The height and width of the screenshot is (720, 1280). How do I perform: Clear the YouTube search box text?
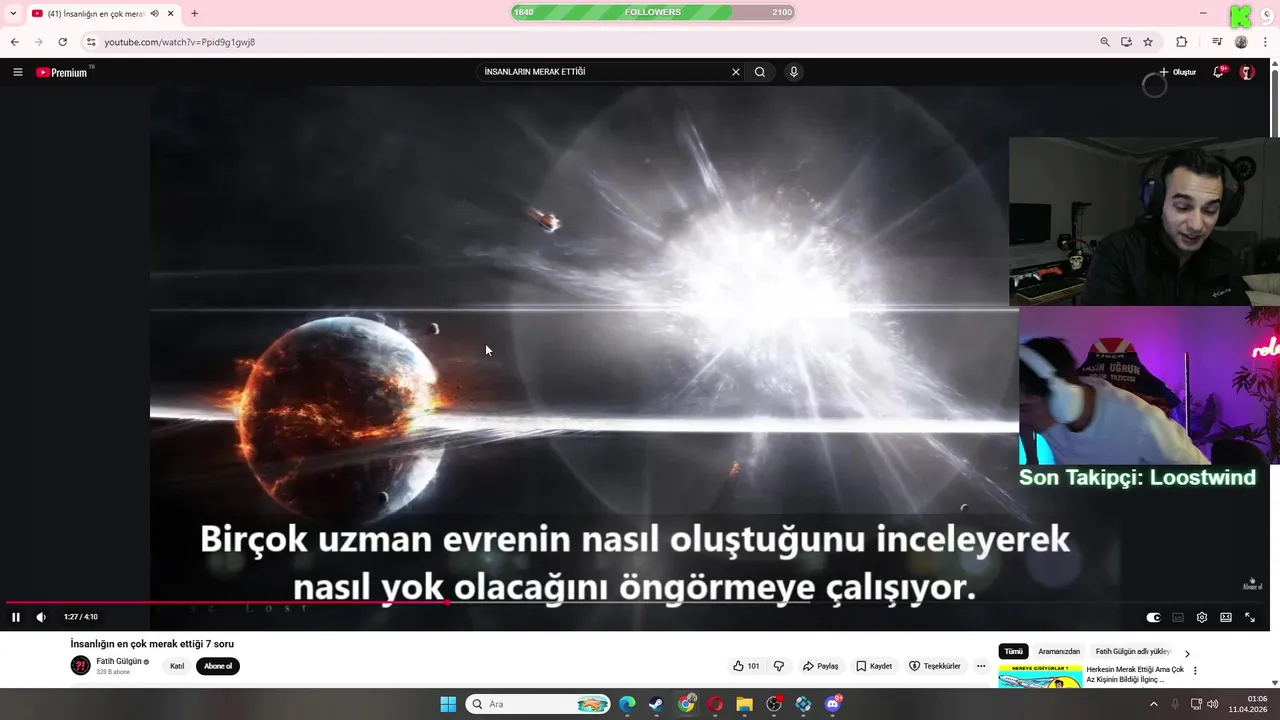[x=736, y=72]
